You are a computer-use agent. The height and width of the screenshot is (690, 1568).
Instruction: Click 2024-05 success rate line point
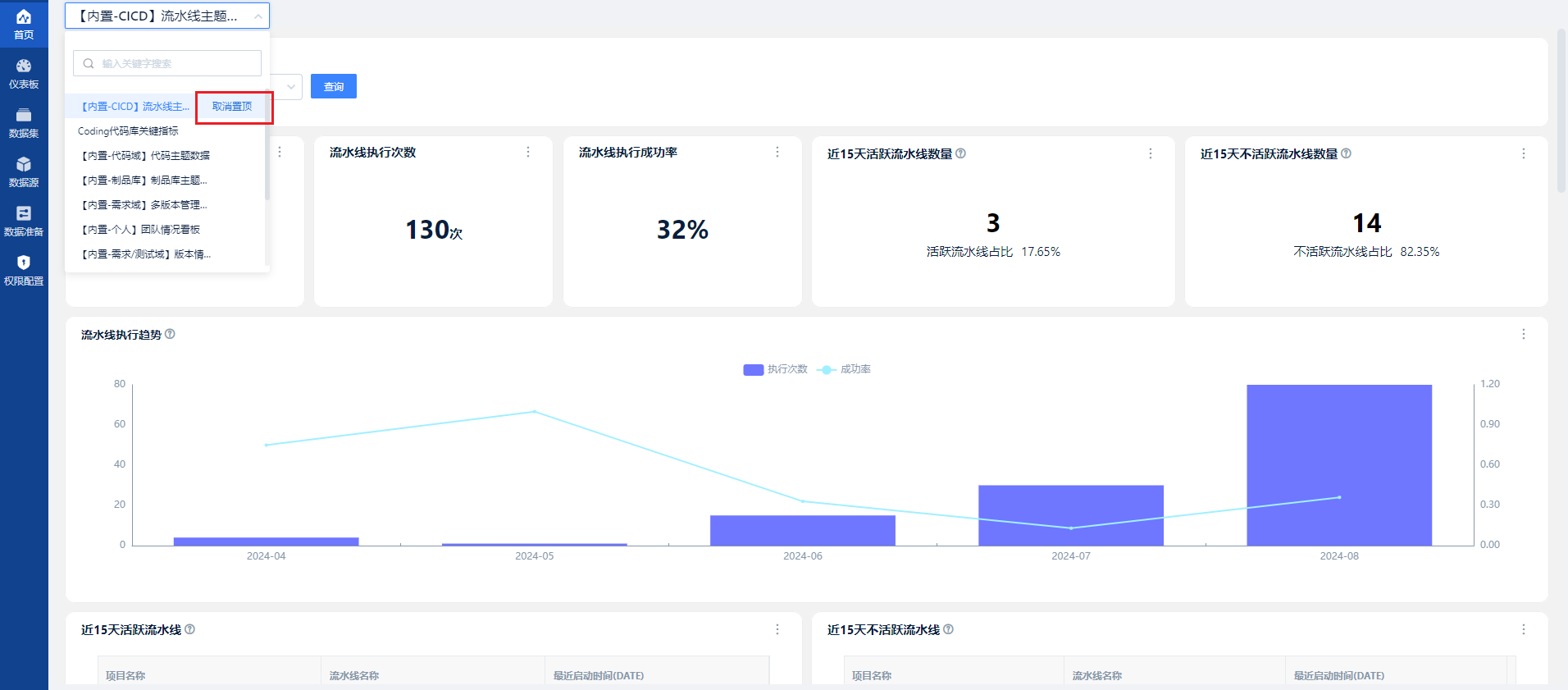(535, 411)
